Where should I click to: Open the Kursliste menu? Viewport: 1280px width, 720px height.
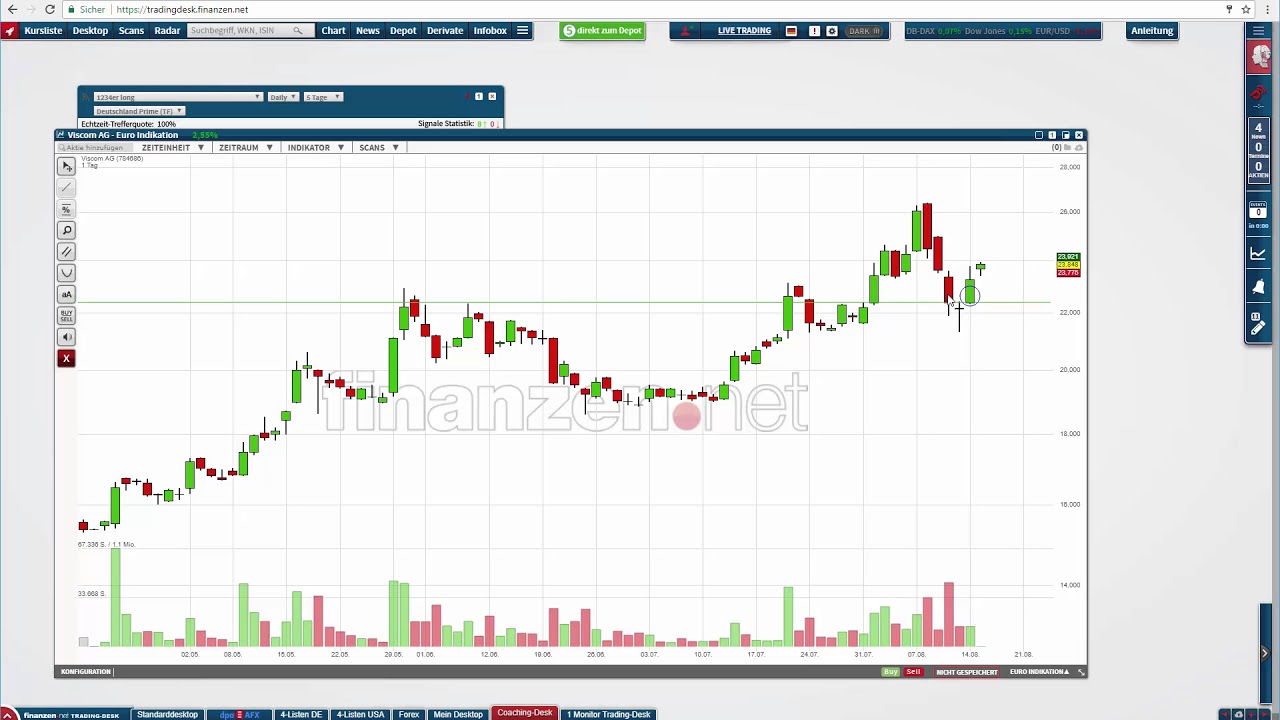coord(43,31)
